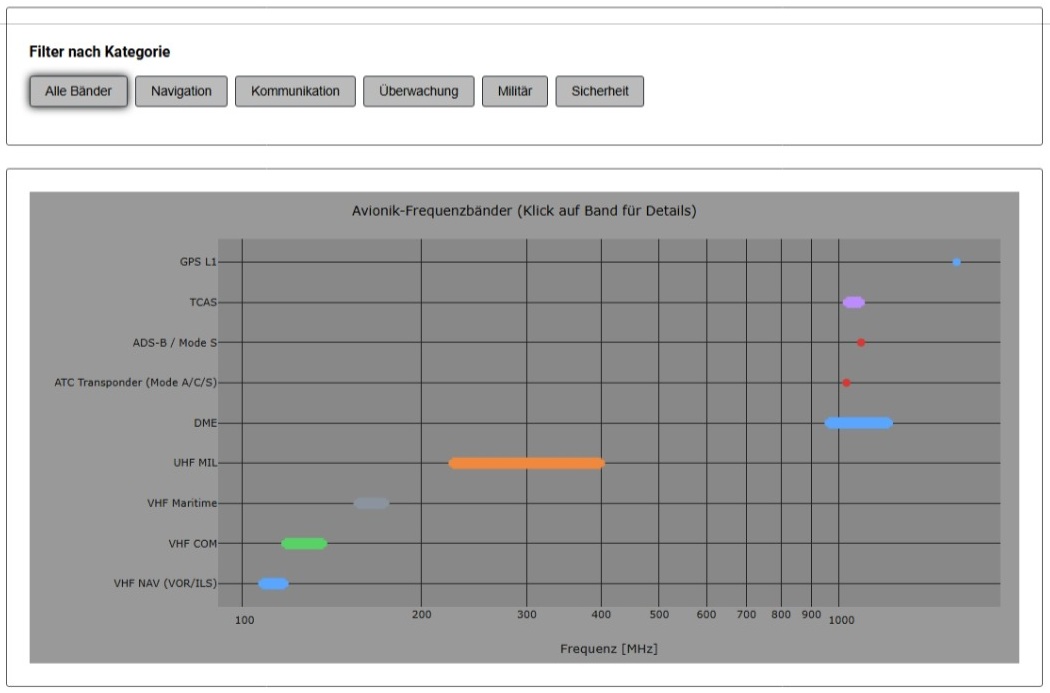
Task: Show only Kommunikation frequency bands
Action: click(295, 91)
